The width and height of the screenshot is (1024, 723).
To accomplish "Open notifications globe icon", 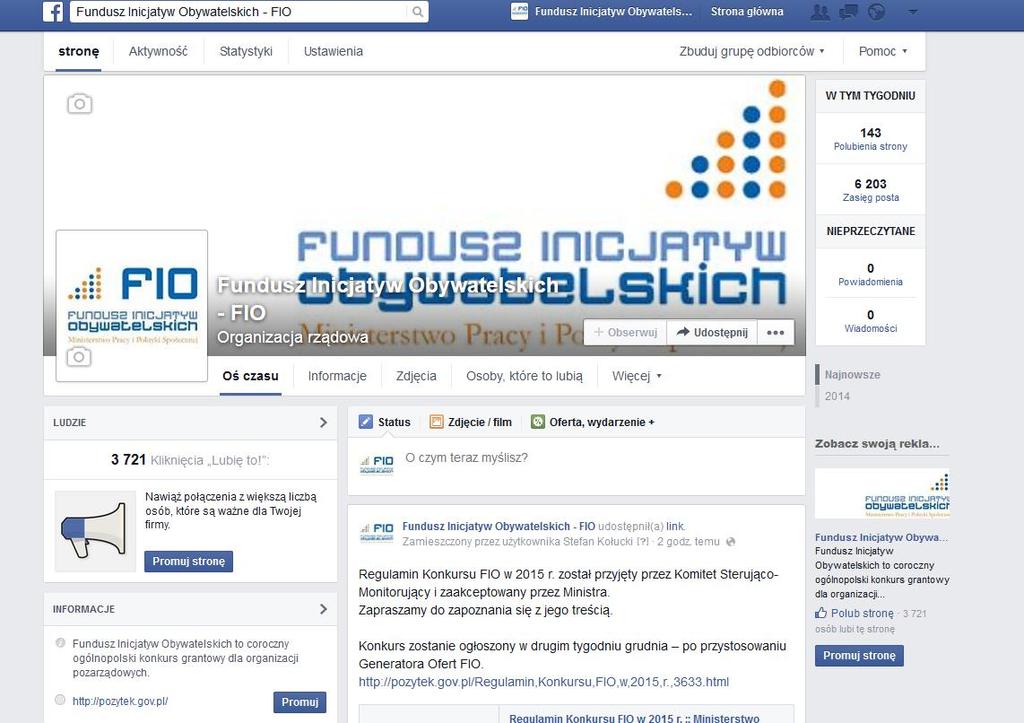I will (876, 12).
